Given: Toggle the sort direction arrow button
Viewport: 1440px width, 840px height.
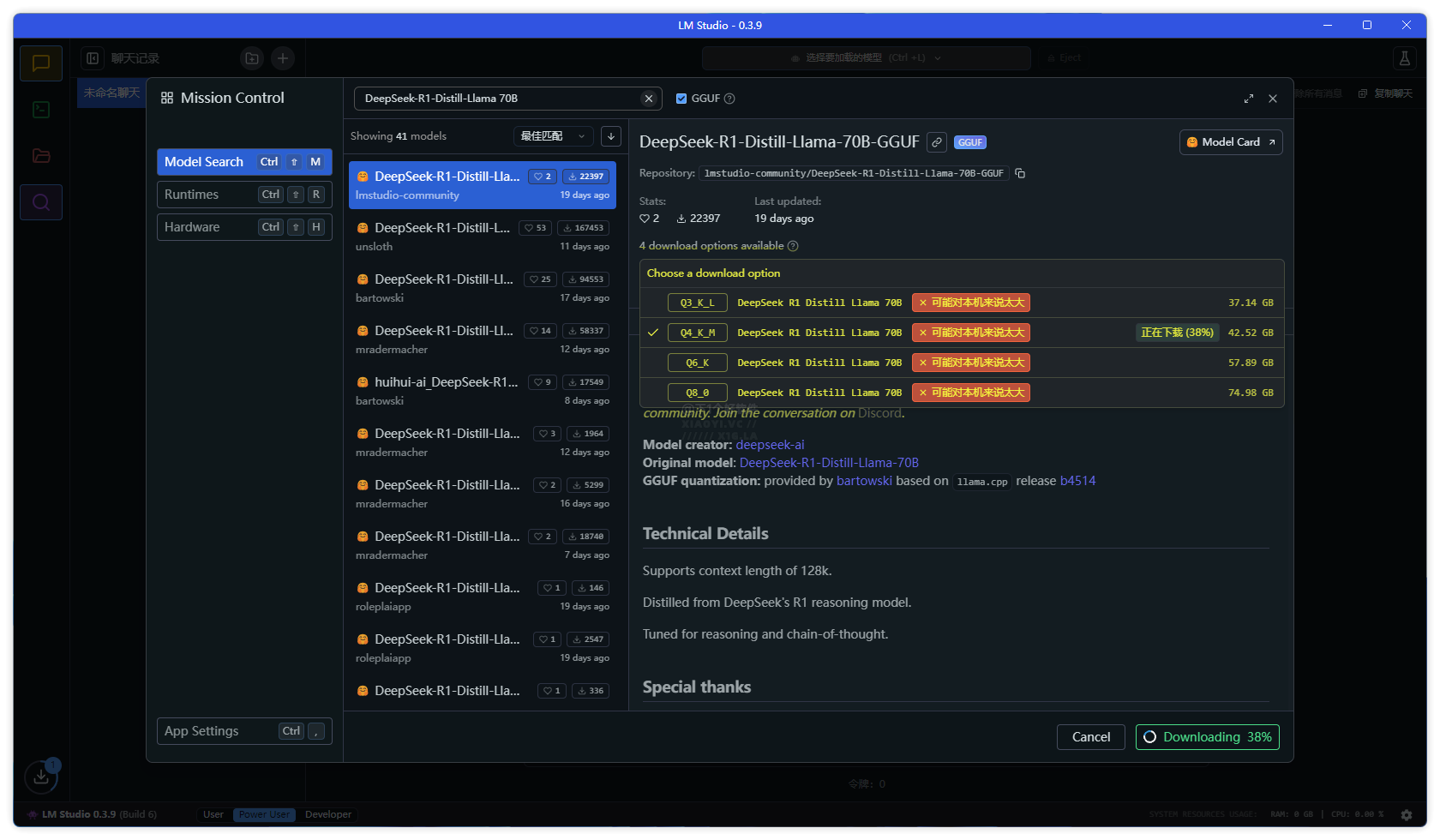Looking at the screenshot, I should (x=611, y=136).
